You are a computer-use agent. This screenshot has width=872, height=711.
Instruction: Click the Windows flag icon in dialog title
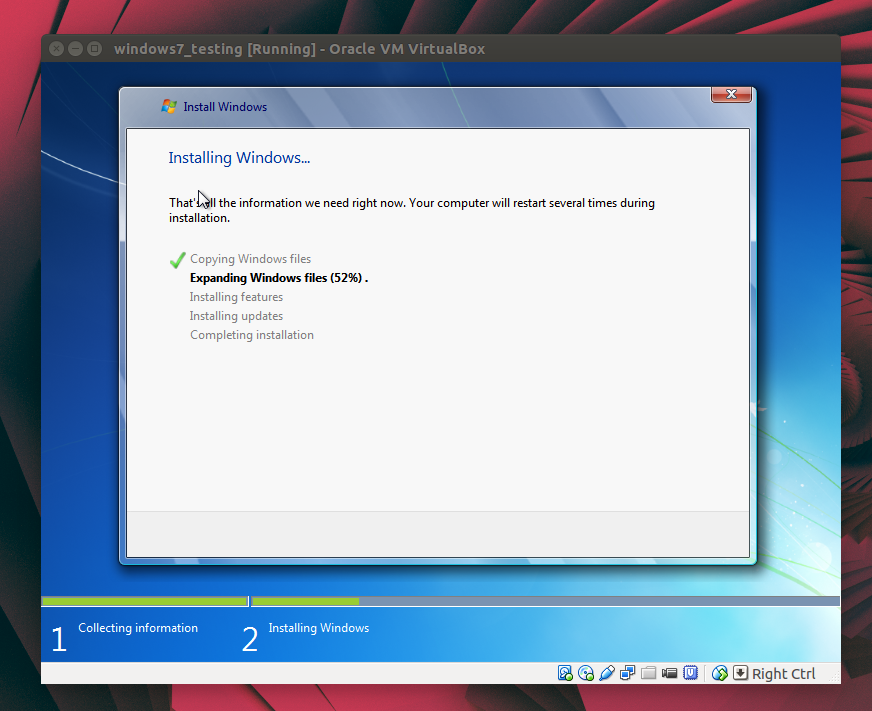(x=169, y=106)
